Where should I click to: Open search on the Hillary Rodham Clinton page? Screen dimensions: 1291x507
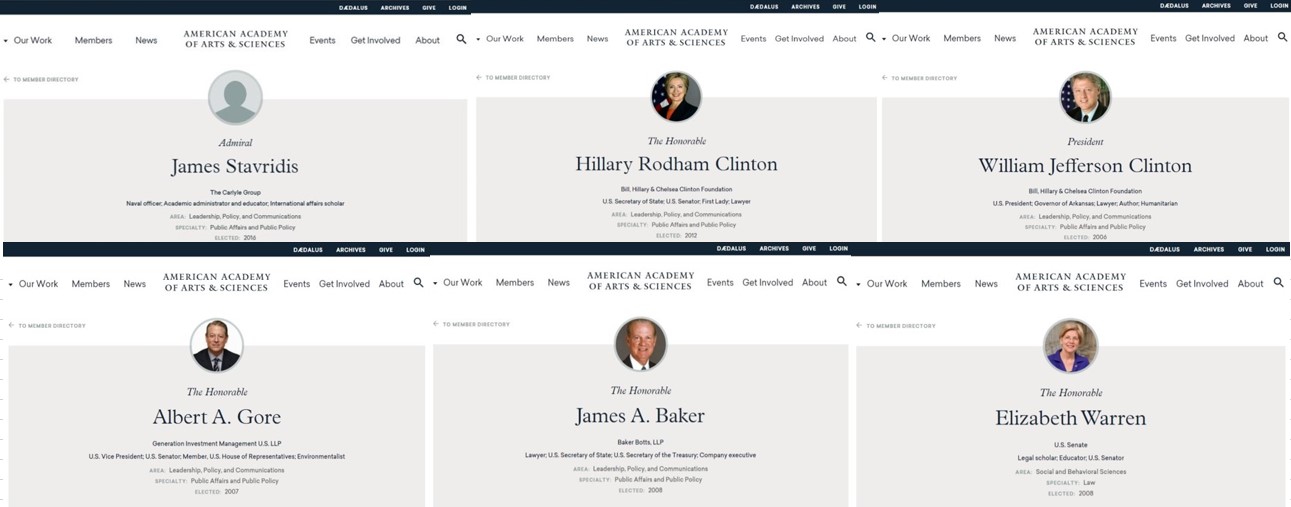[870, 37]
